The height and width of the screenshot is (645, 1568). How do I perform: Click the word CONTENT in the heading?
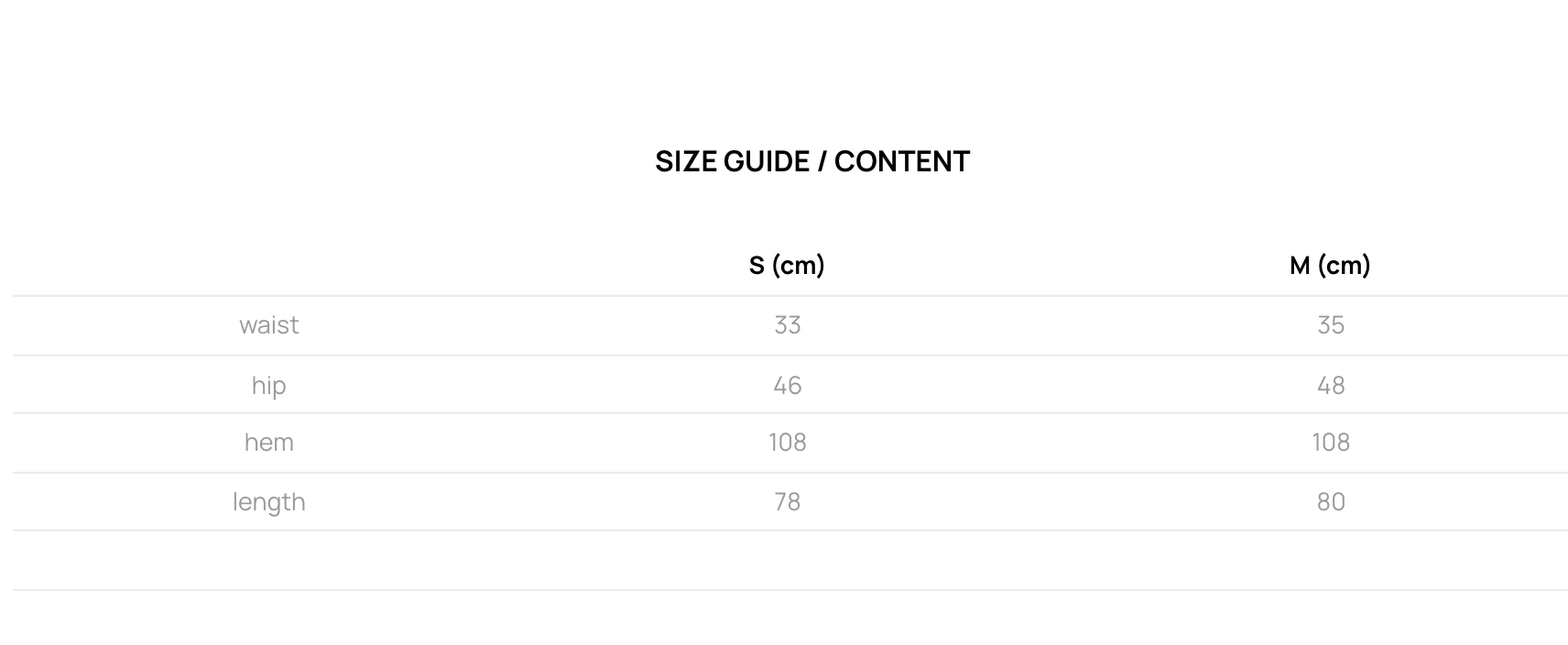tap(901, 161)
